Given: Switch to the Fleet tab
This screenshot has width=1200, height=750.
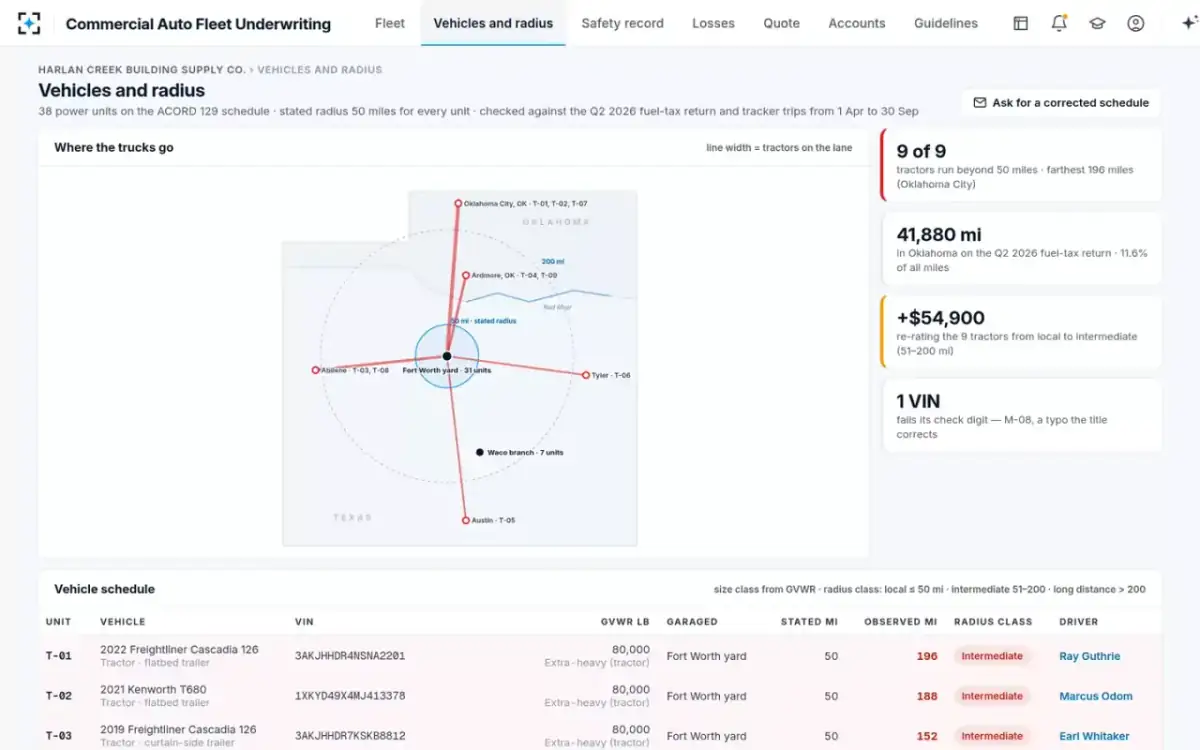Looking at the screenshot, I should [390, 23].
